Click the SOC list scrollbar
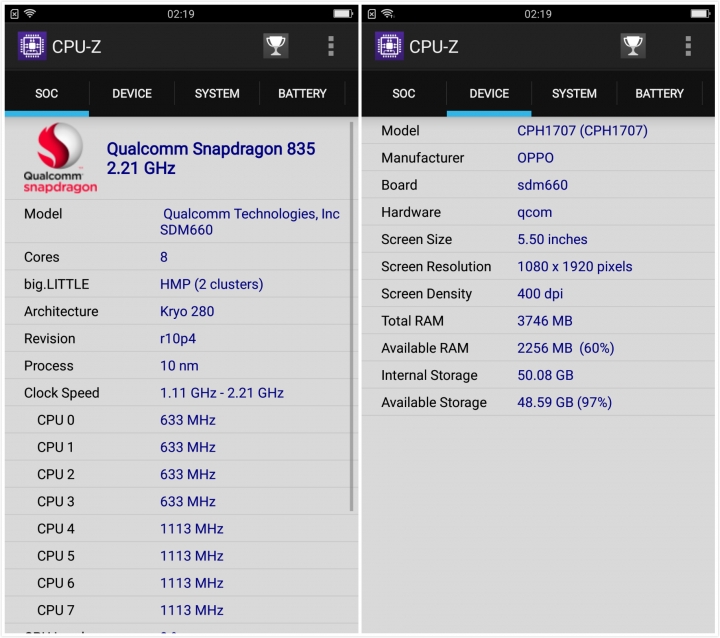 pyautogui.click(x=351, y=316)
